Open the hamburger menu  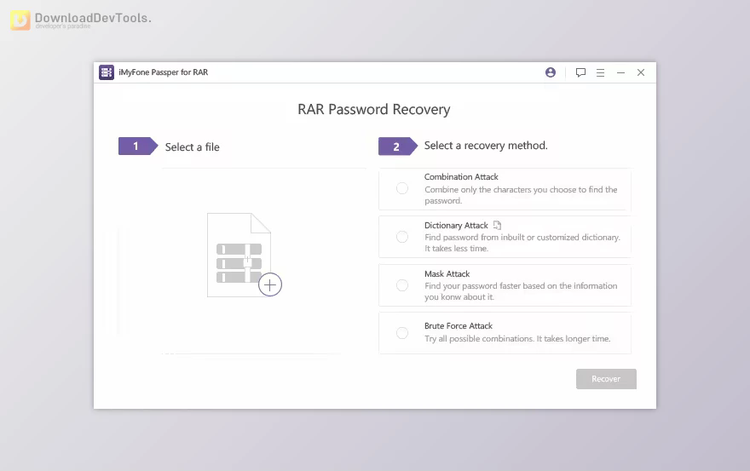(x=600, y=73)
